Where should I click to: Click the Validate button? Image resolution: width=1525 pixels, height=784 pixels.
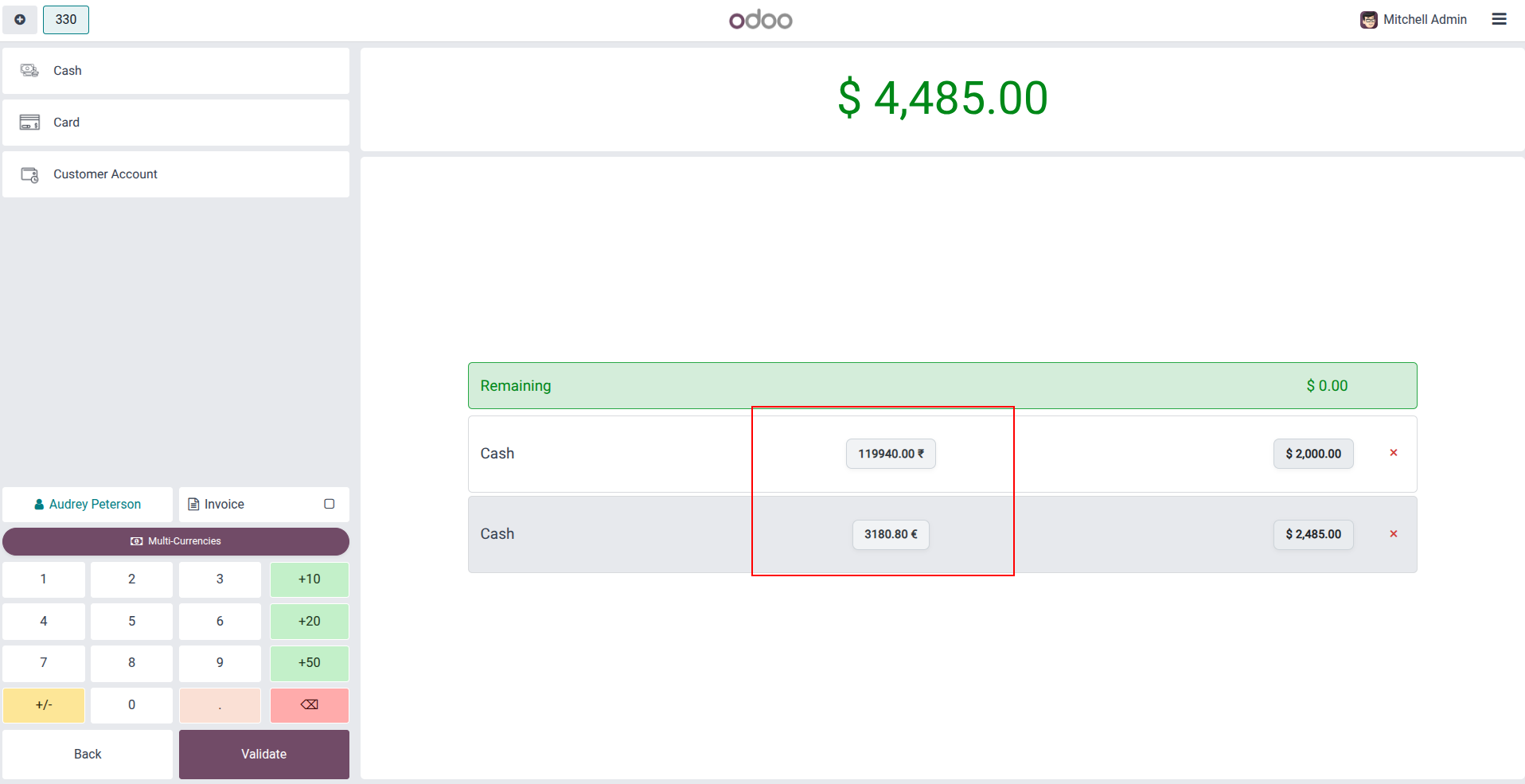coord(264,755)
